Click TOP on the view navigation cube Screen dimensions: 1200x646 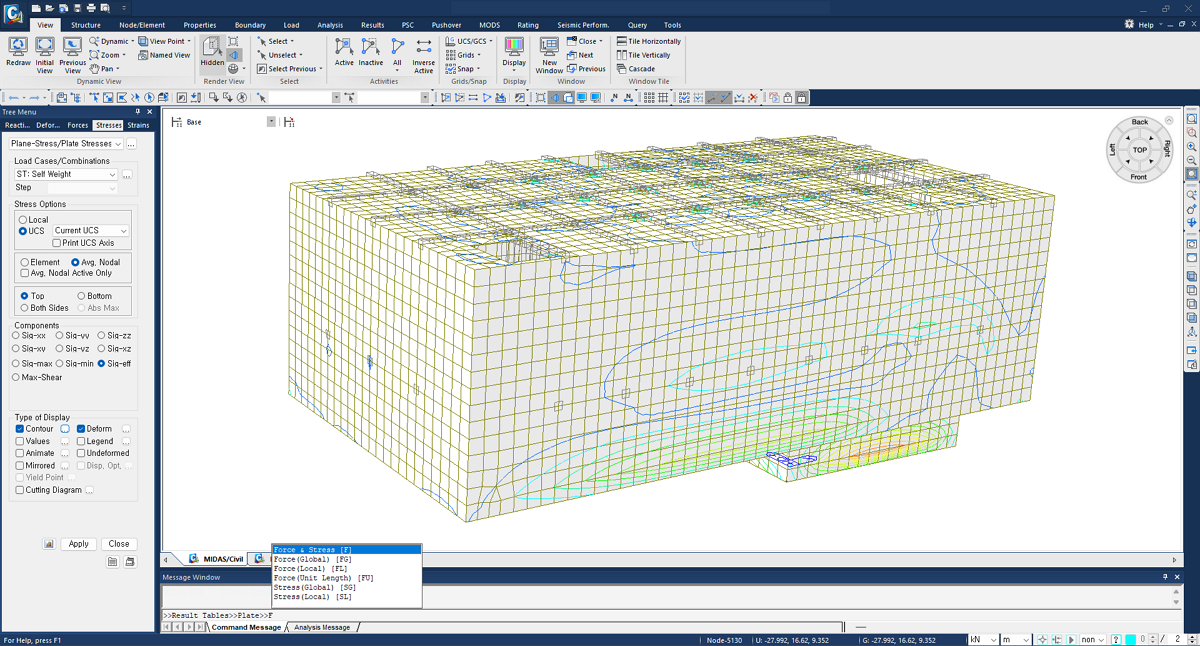1139,150
